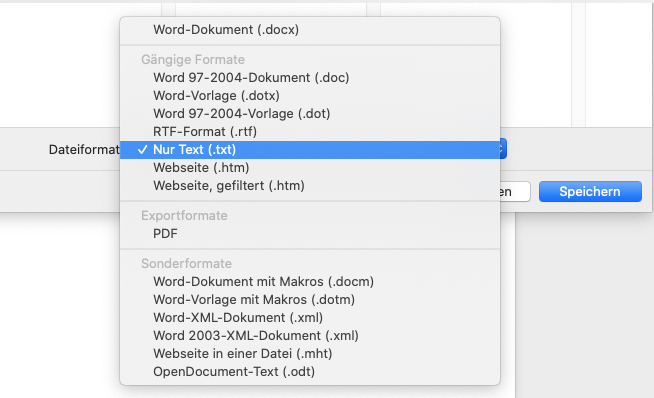The width and height of the screenshot is (654, 398).
Task: Click the Speichern button
Action: pyautogui.click(x=590, y=191)
